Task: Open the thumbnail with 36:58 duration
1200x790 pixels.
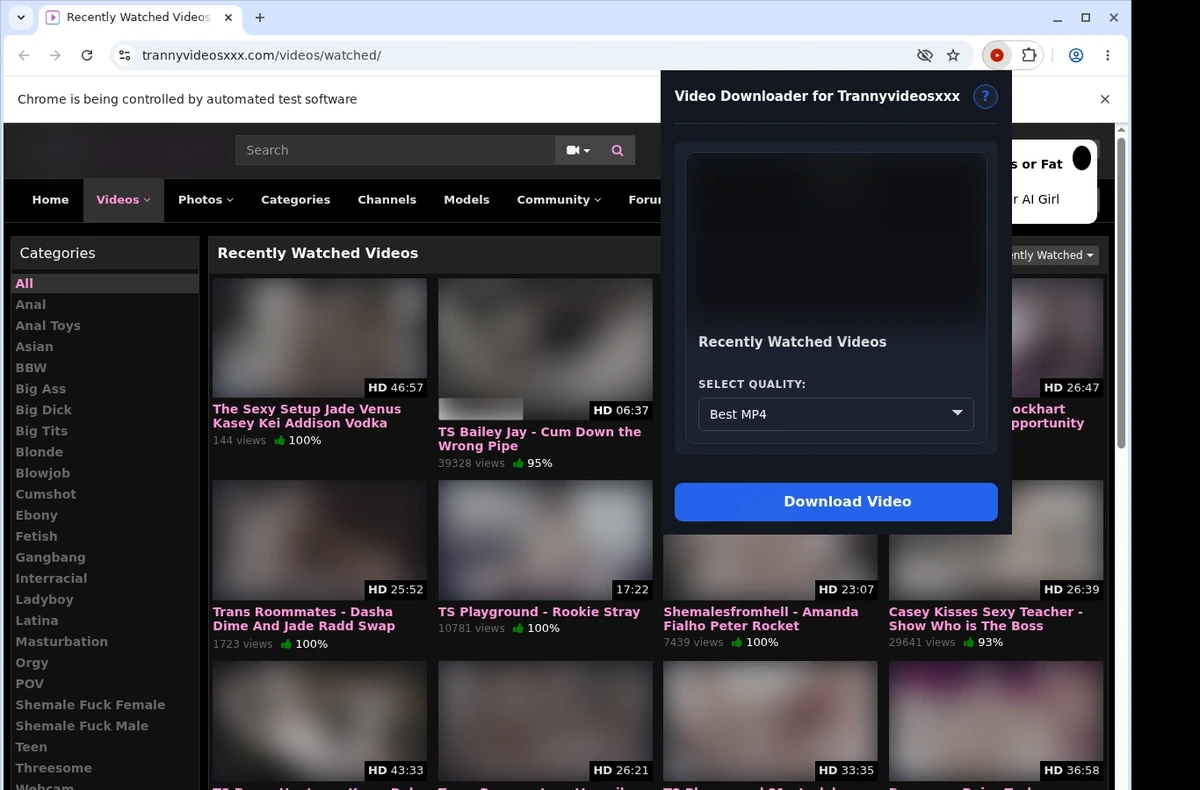Action: click(996, 721)
